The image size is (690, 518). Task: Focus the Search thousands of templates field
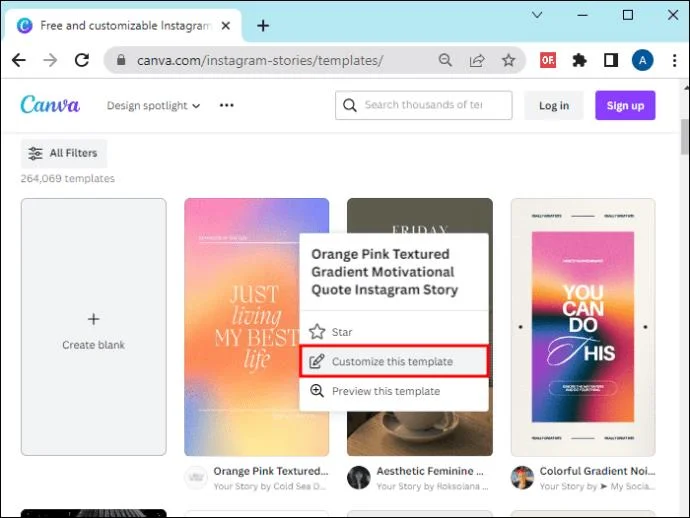424,105
